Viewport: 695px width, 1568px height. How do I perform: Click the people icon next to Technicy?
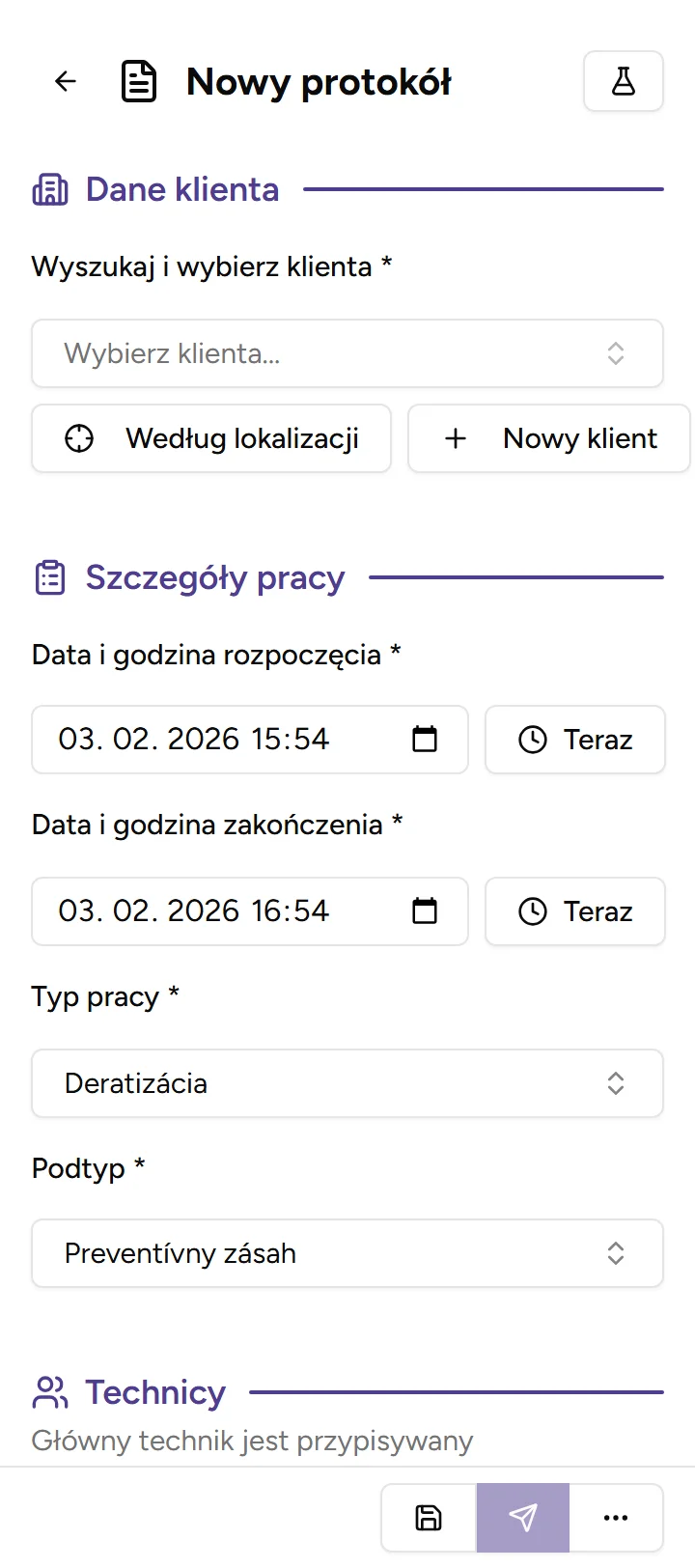[50, 1392]
